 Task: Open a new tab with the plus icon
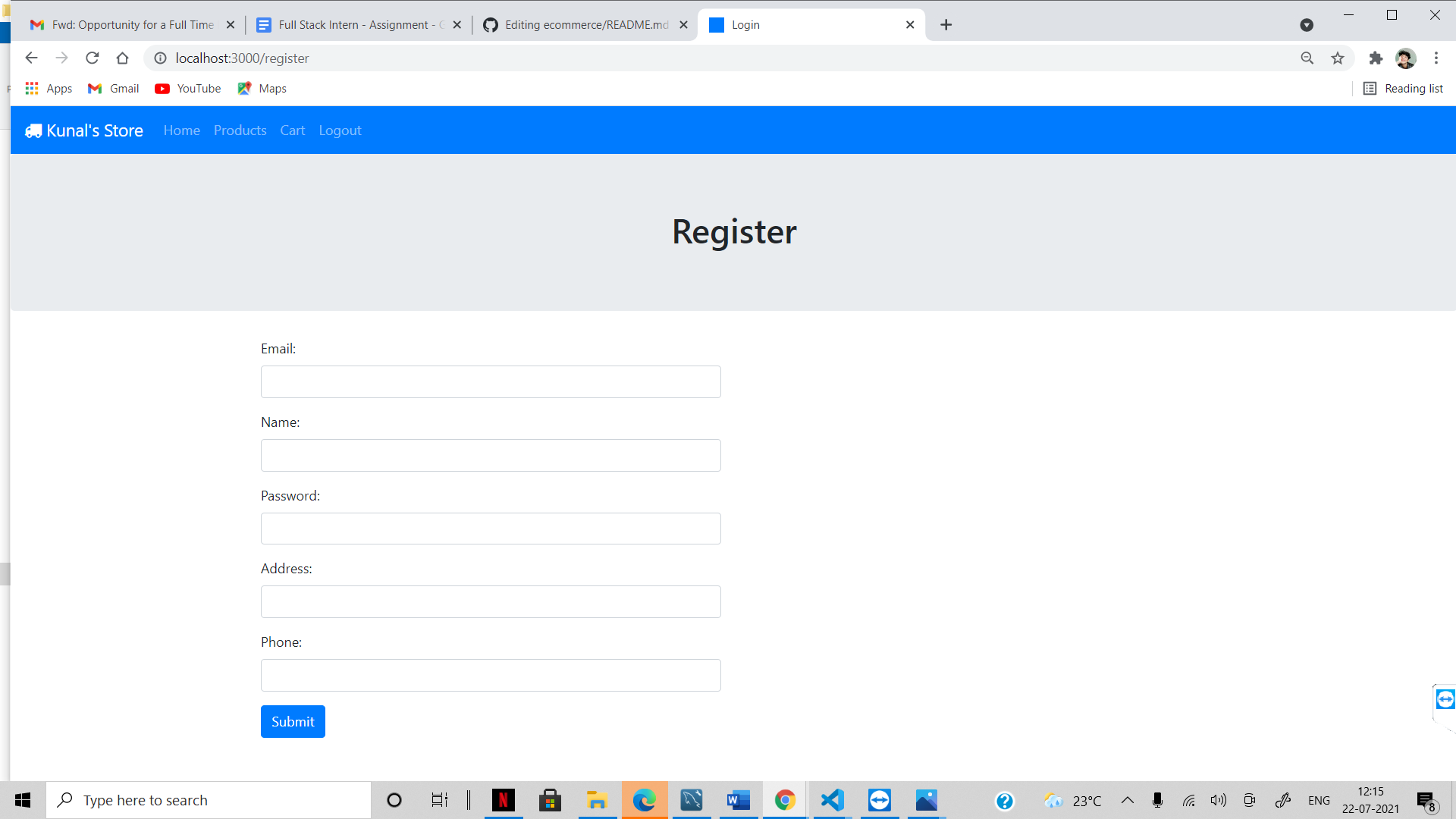(946, 25)
